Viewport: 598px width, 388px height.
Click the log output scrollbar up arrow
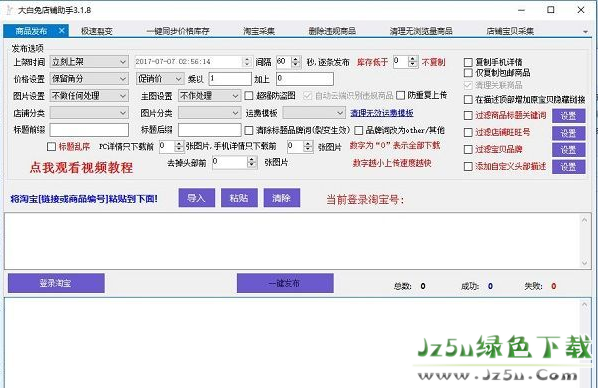click(585, 305)
